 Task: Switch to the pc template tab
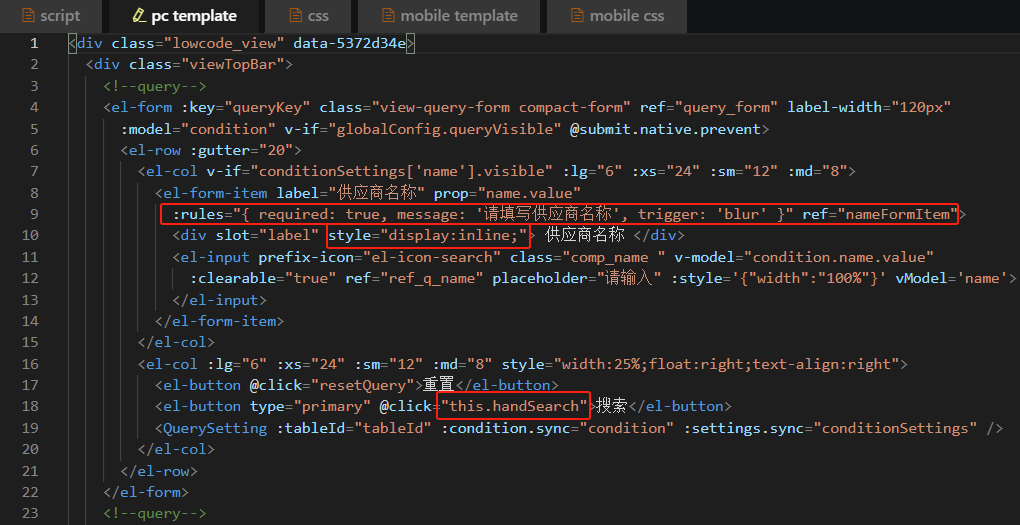point(185,16)
